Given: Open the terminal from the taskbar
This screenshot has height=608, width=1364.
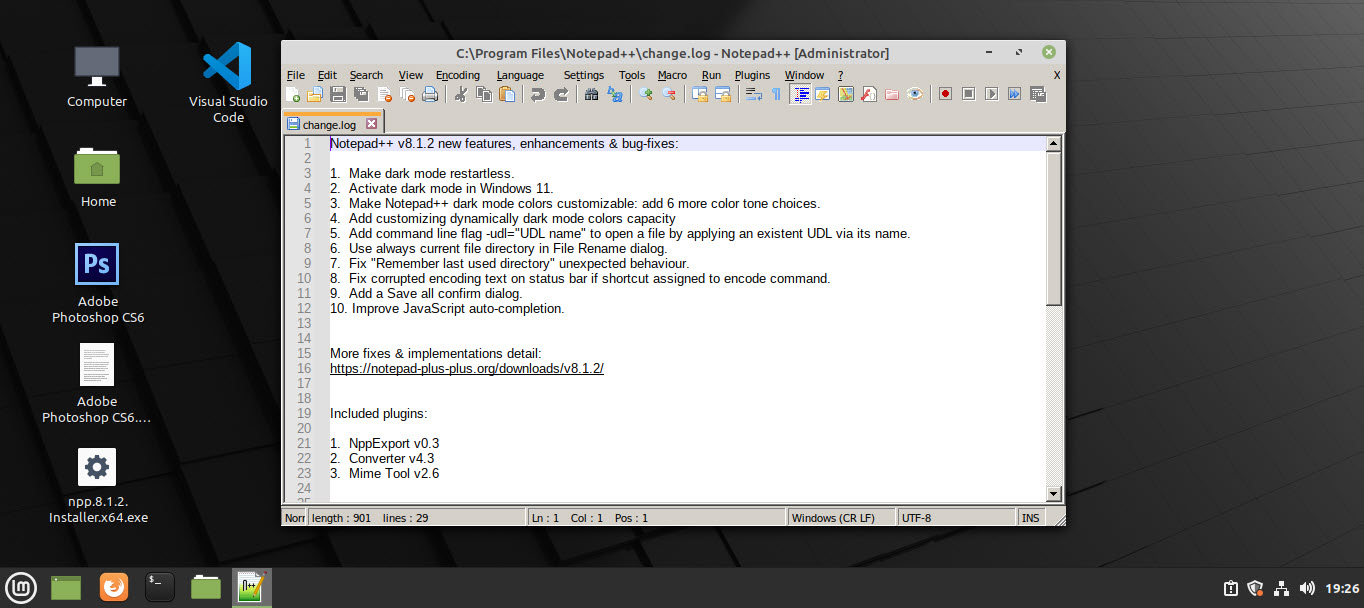Looking at the screenshot, I should click(160, 587).
